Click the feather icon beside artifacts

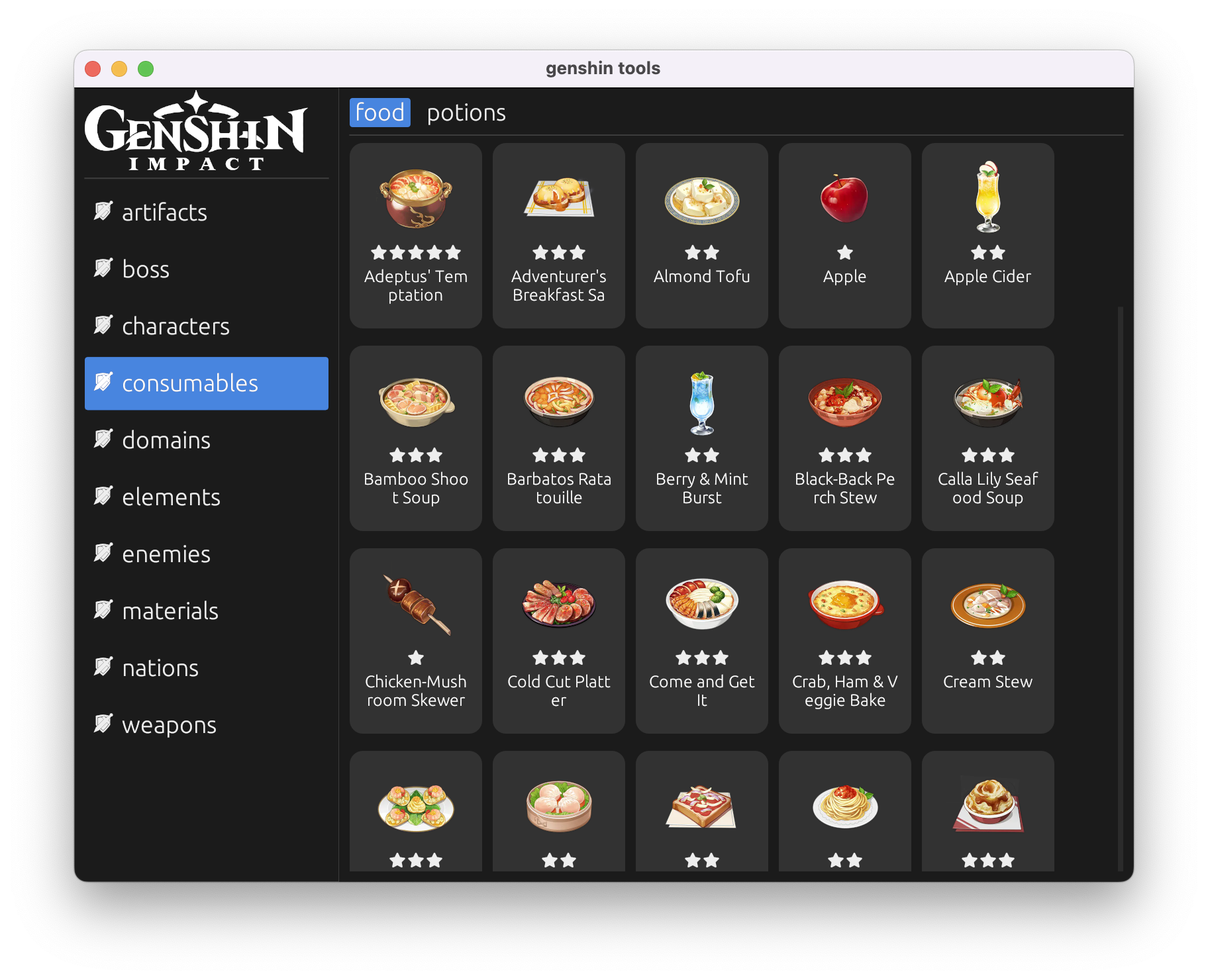click(x=103, y=211)
